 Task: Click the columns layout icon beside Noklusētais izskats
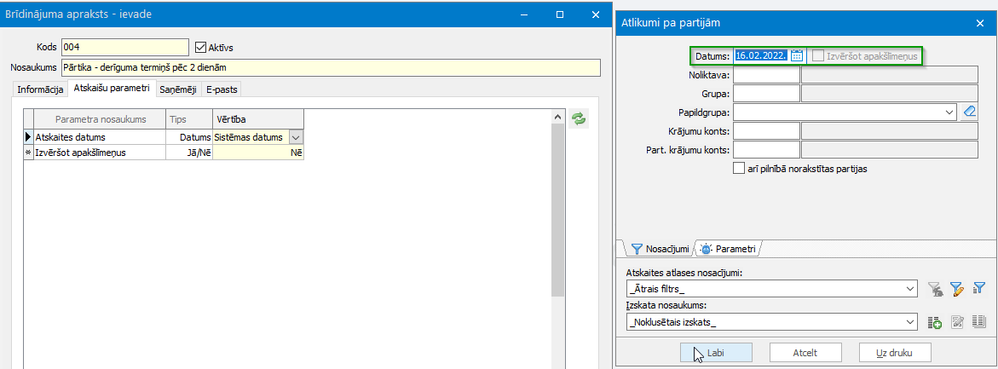[979, 323]
